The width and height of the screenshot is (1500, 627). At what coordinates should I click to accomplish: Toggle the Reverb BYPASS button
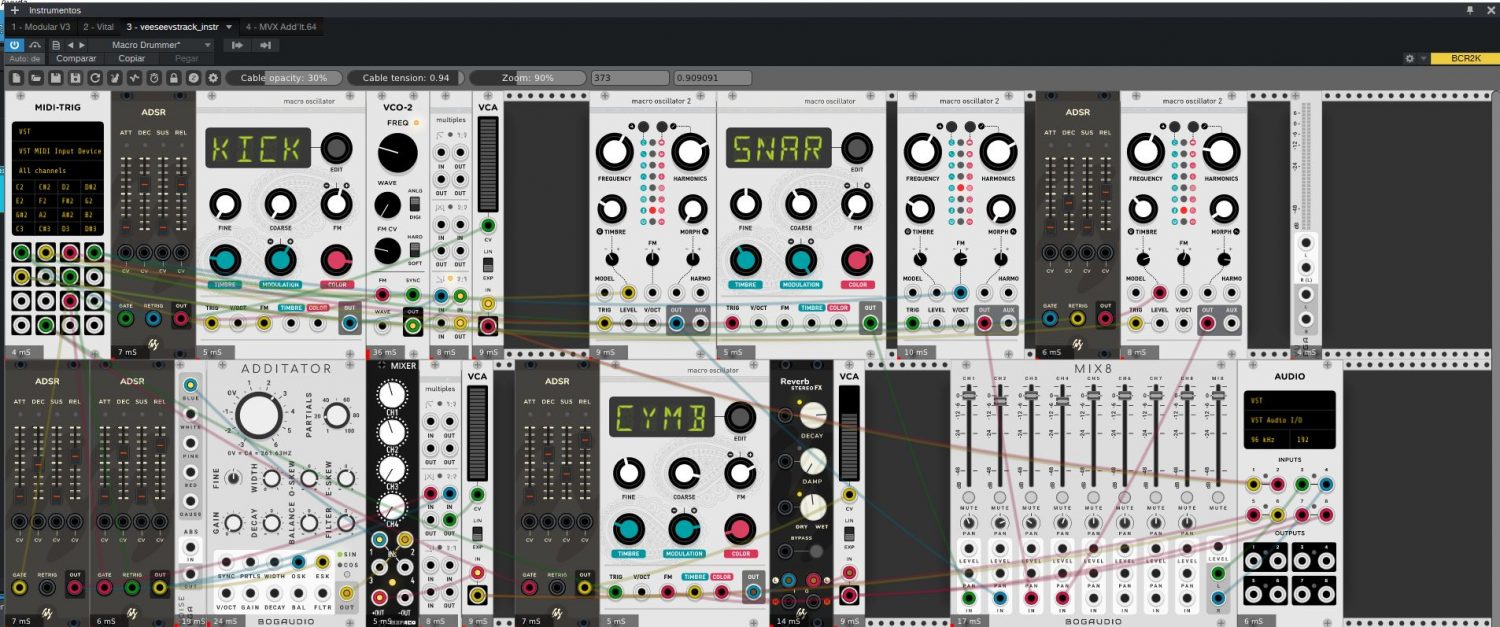click(816, 552)
